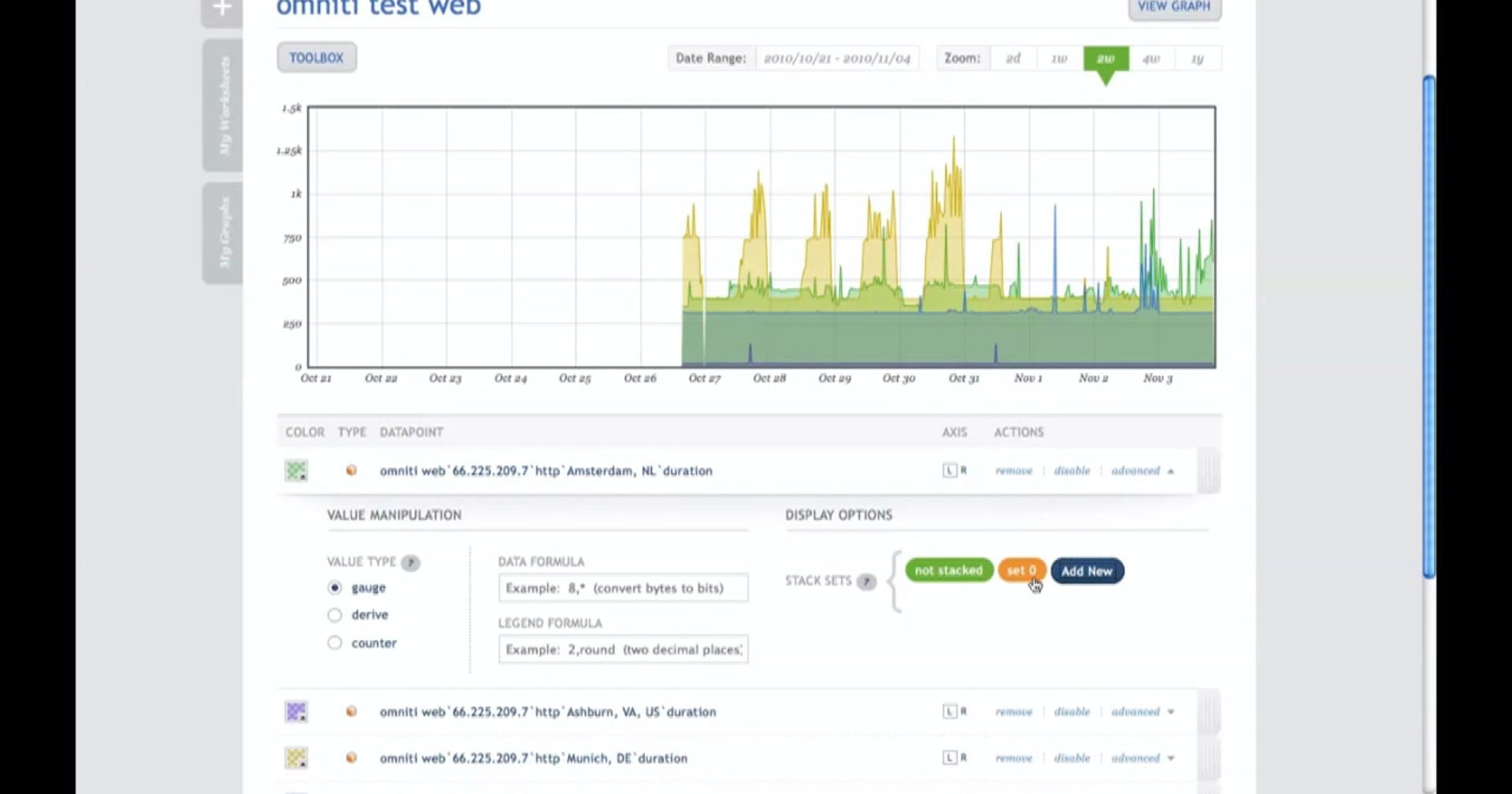This screenshot has width=1512, height=794.
Task: Set Ashburn datapoint to right axis
Action: 963,711
